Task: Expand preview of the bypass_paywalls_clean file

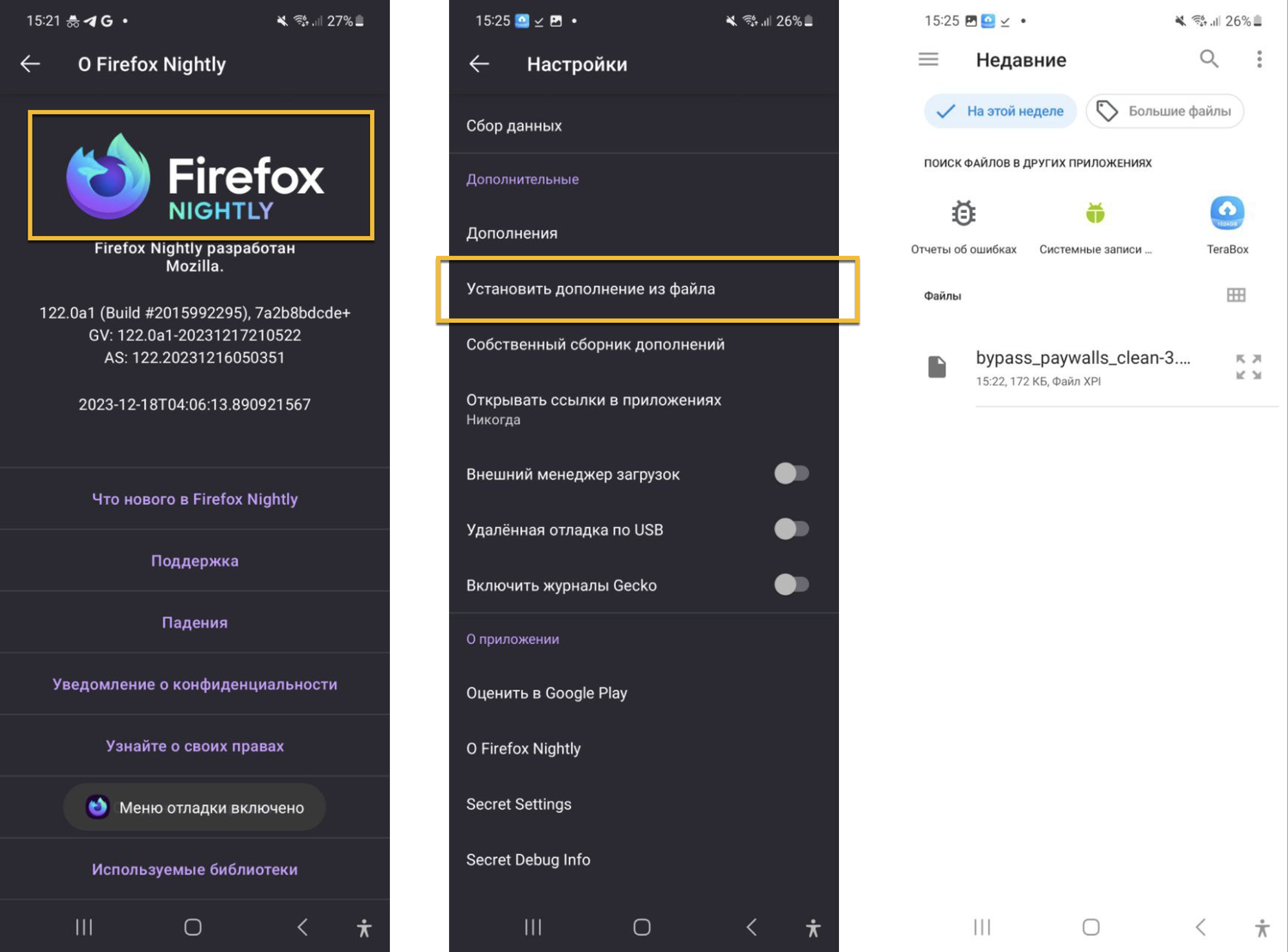Action: tap(1249, 367)
